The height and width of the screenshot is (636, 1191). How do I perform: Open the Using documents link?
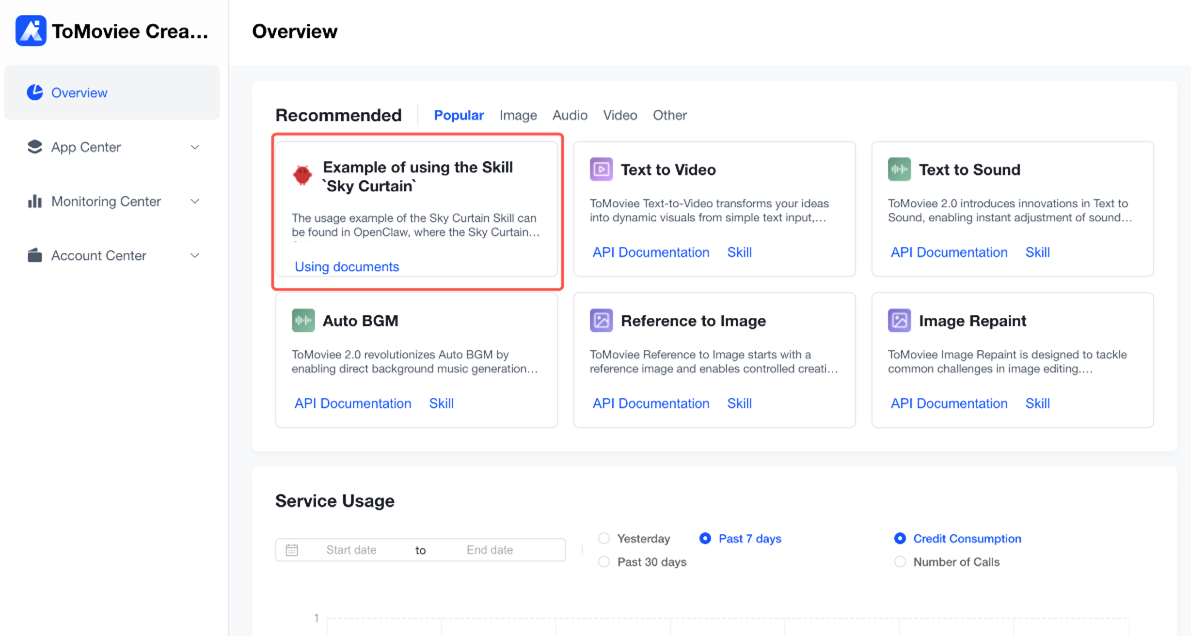coord(347,267)
